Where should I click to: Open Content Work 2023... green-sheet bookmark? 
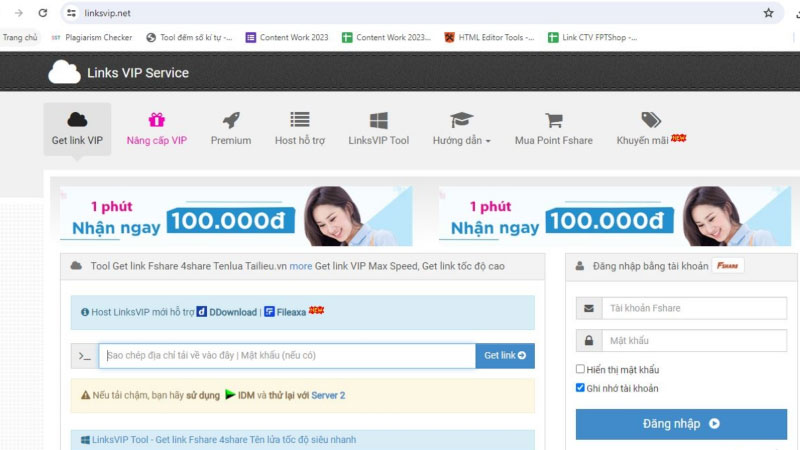pos(386,37)
